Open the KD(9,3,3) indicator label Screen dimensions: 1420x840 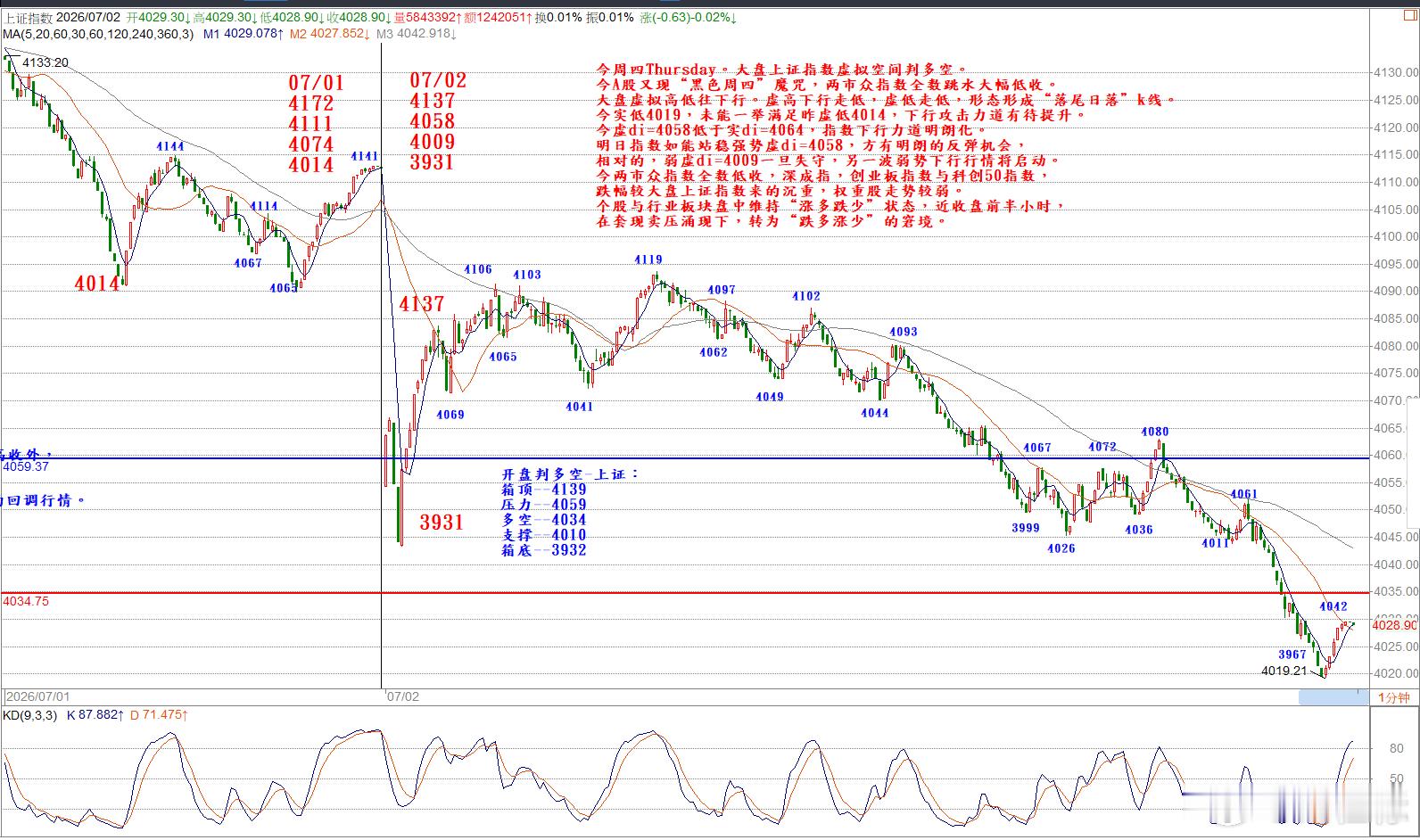tap(29, 715)
